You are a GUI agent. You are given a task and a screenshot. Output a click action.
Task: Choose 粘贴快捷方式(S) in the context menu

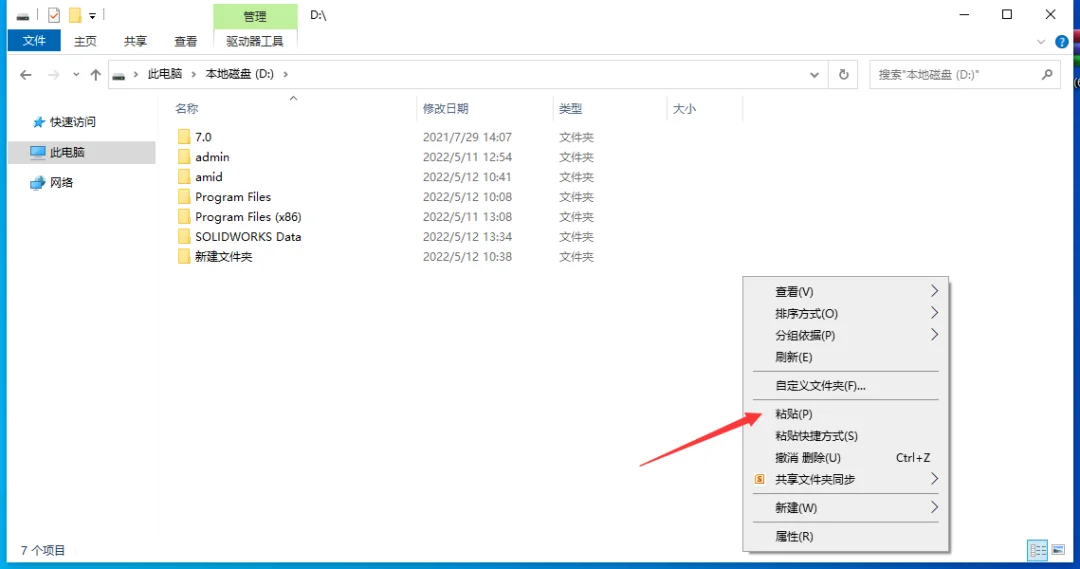(x=846, y=436)
